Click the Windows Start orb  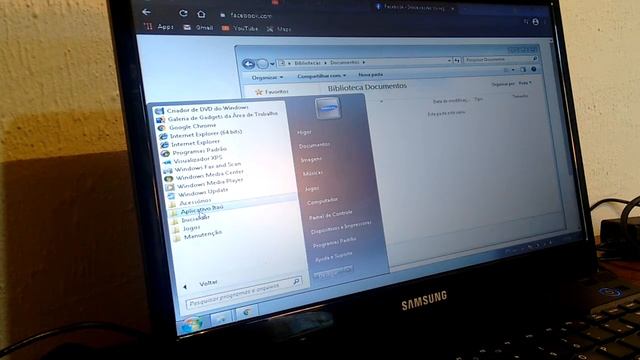click(191, 325)
